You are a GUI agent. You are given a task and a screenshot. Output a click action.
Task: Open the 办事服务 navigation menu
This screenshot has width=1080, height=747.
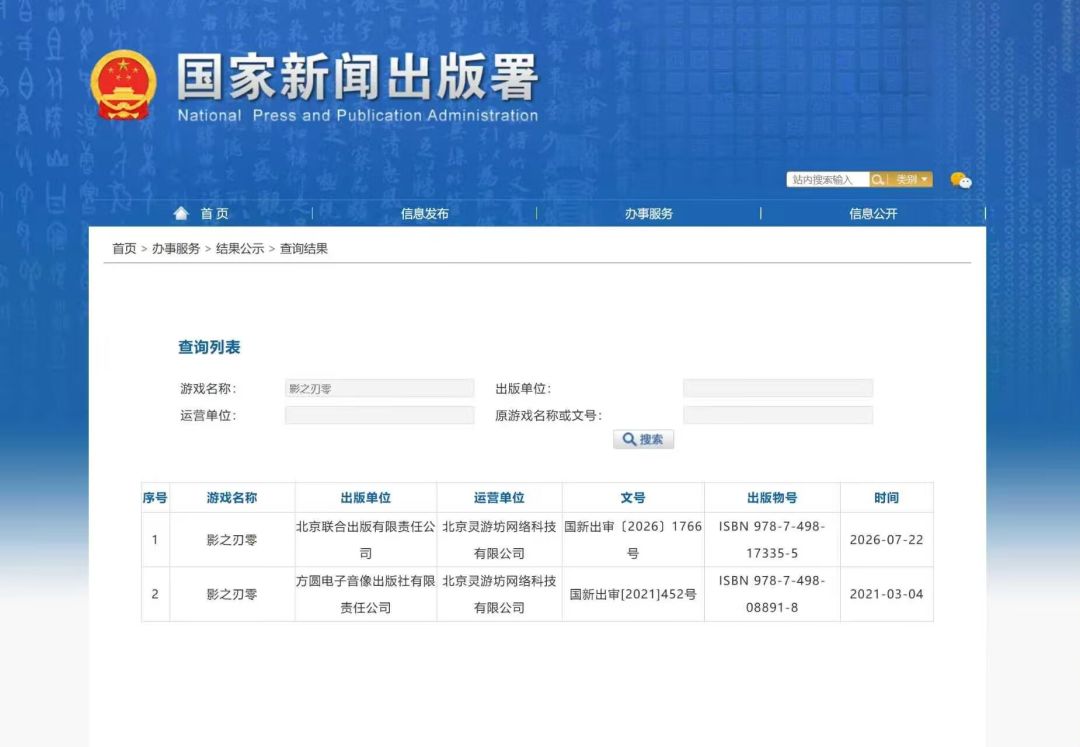point(649,213)
